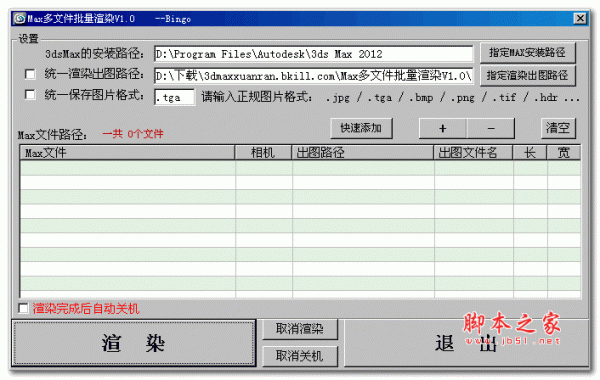Click 指定渲染出图路径 button

pos(527,75)
